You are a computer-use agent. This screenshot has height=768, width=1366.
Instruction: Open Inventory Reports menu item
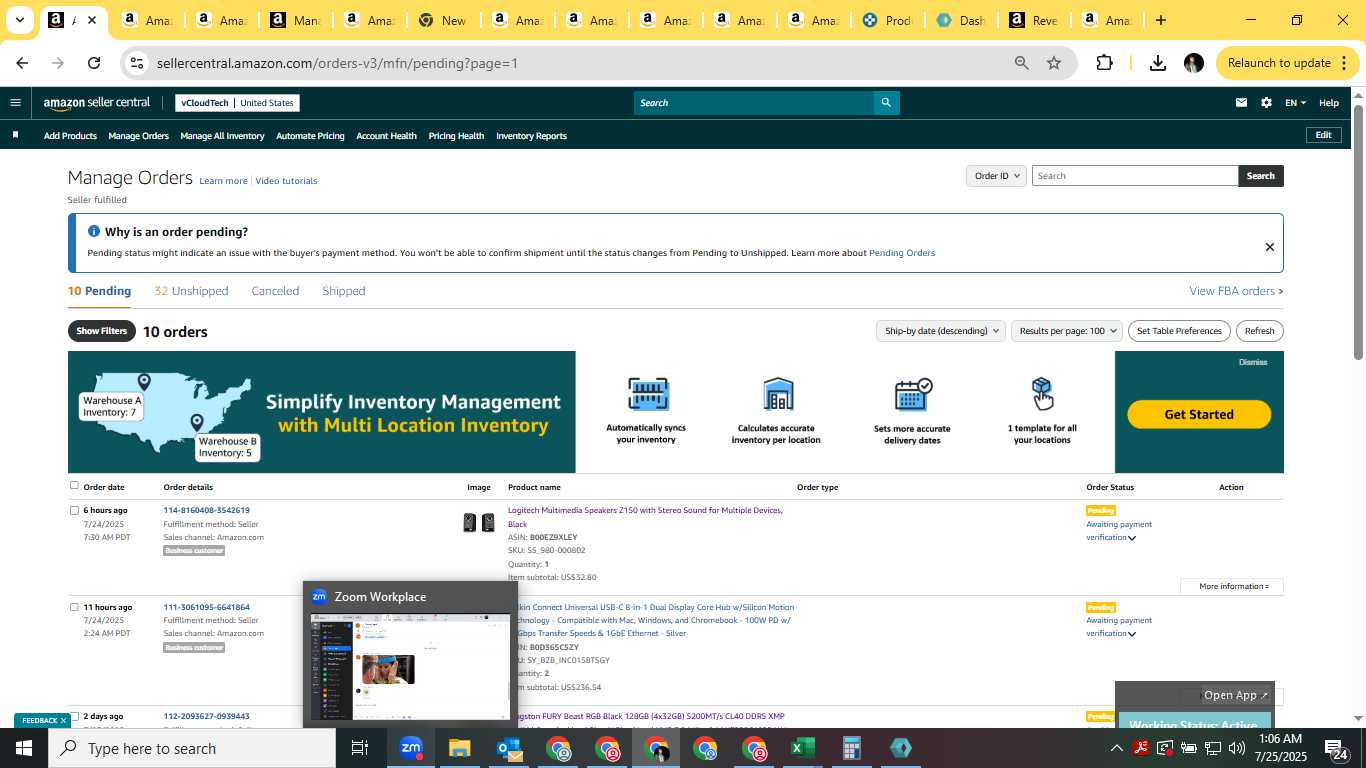[531, 136]
